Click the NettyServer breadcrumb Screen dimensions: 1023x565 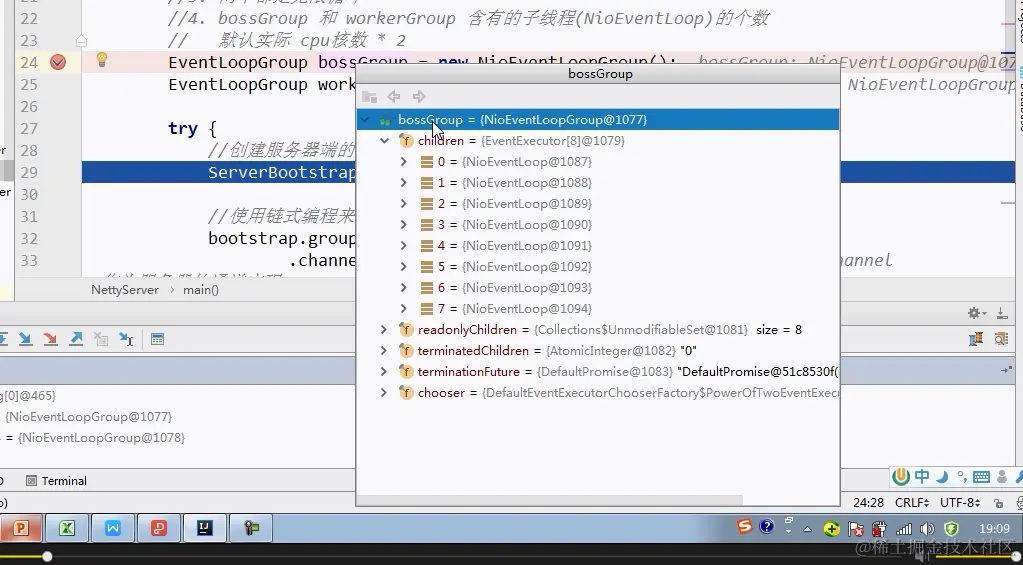pos(125,290)
